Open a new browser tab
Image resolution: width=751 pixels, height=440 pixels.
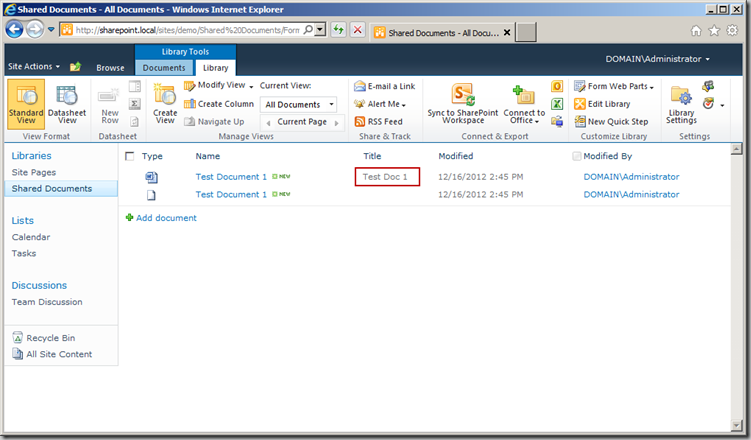525,33
